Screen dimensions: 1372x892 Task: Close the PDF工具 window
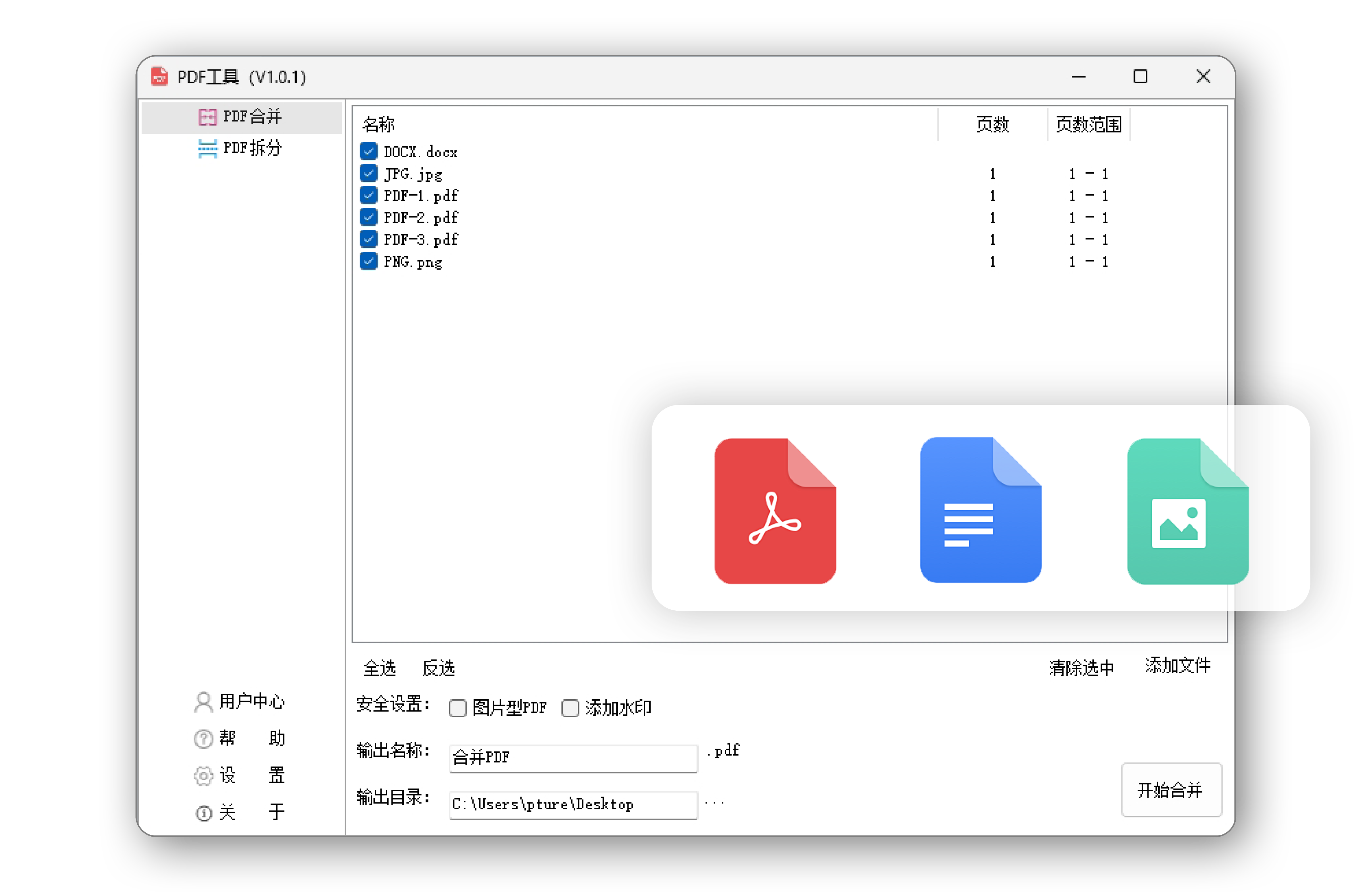click(x=1203, y=77)
